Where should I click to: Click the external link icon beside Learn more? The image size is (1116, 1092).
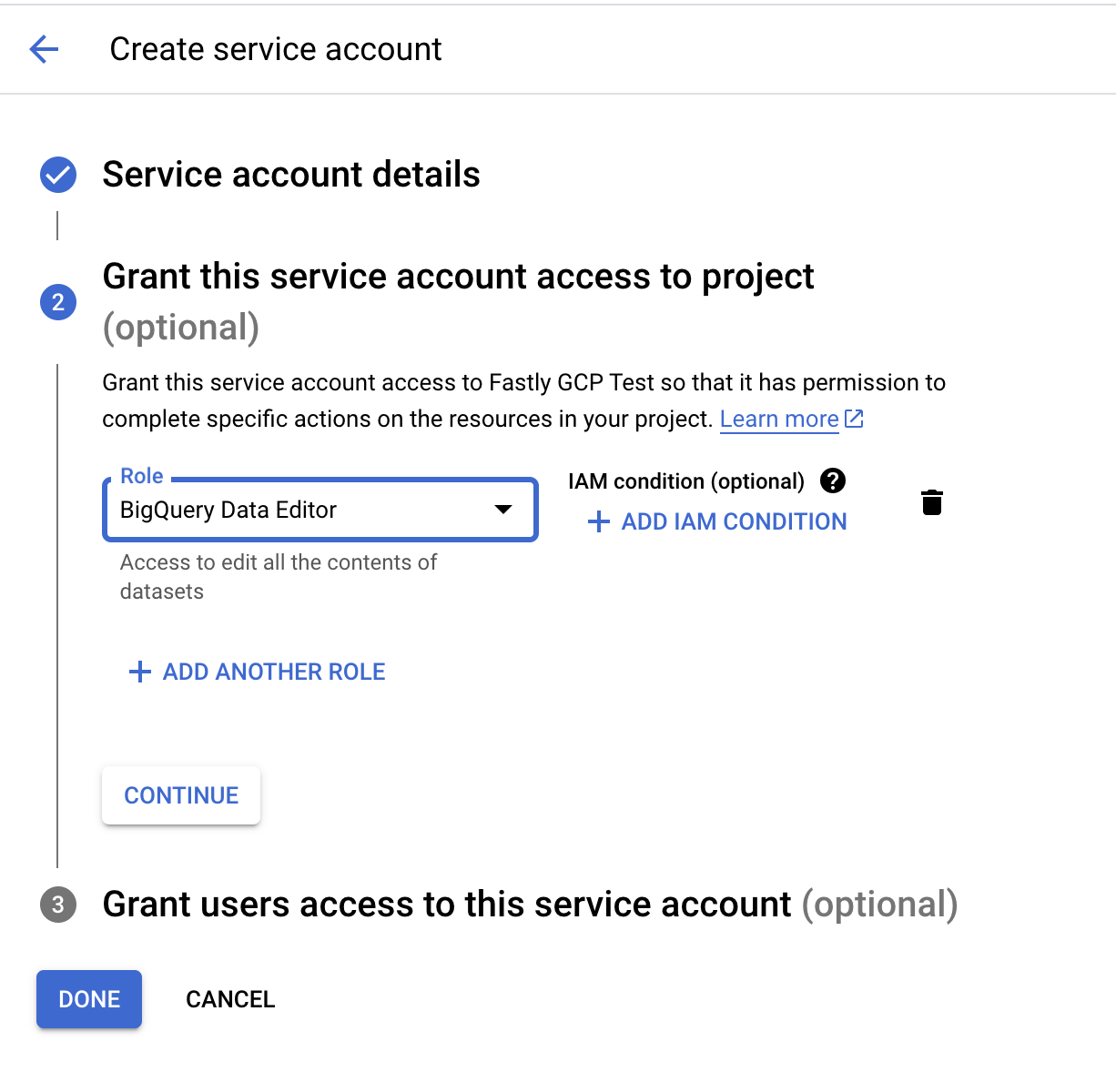(853, 418)
